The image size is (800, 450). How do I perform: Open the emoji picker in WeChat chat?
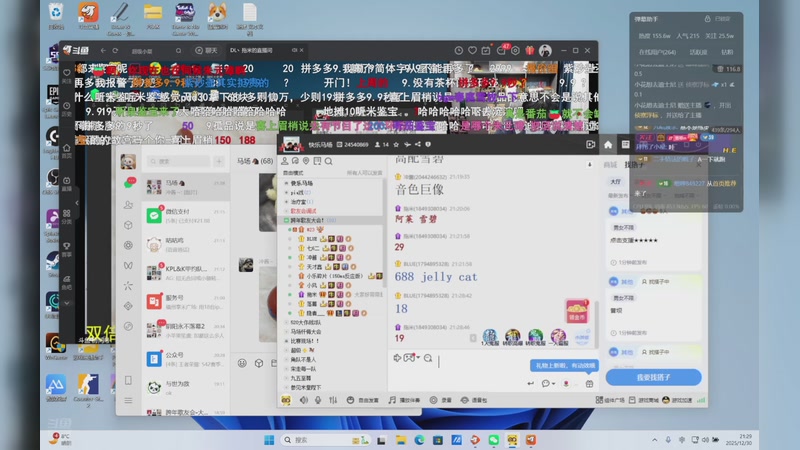pyautogui.click(x=242, y=363)
